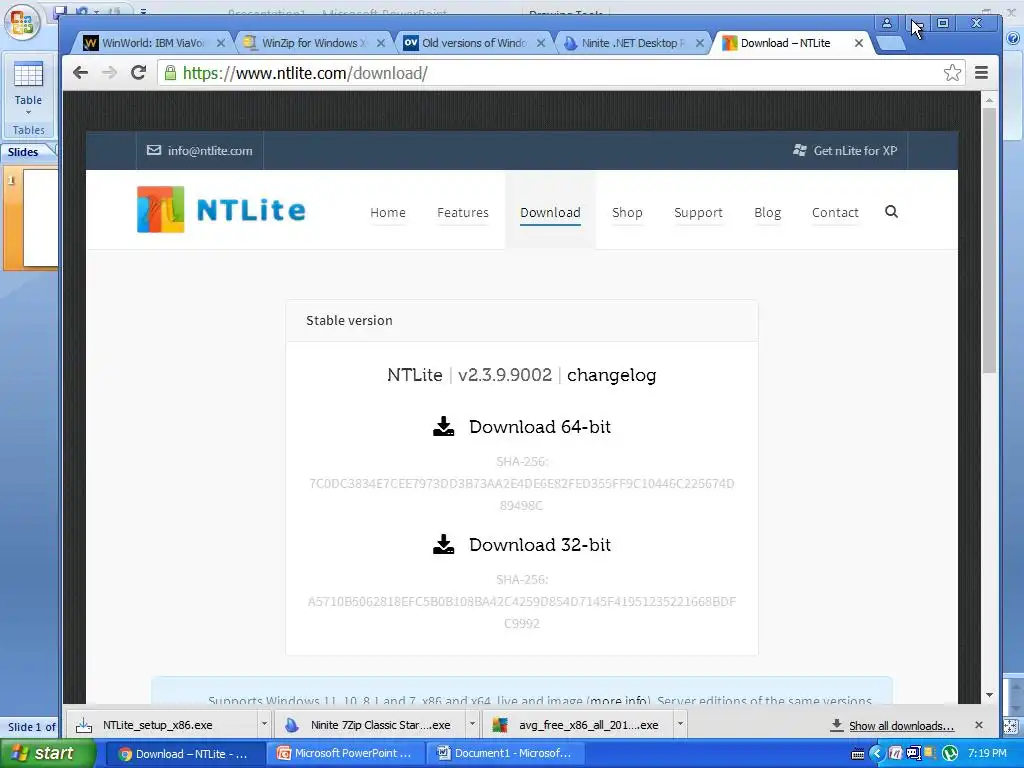Click the Ninite 7Zip download icon
The height and width of the screenshot is (768, 1024).
pyautogui.click(x=291, y=725)
